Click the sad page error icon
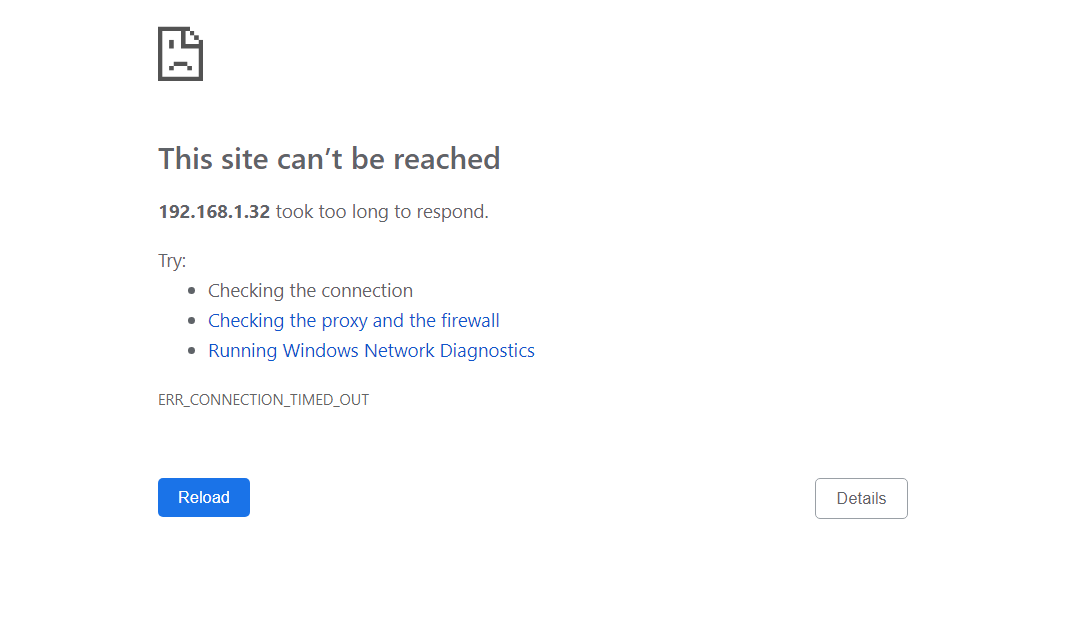This screenshot has height=638, width=1083. (180, 54)
